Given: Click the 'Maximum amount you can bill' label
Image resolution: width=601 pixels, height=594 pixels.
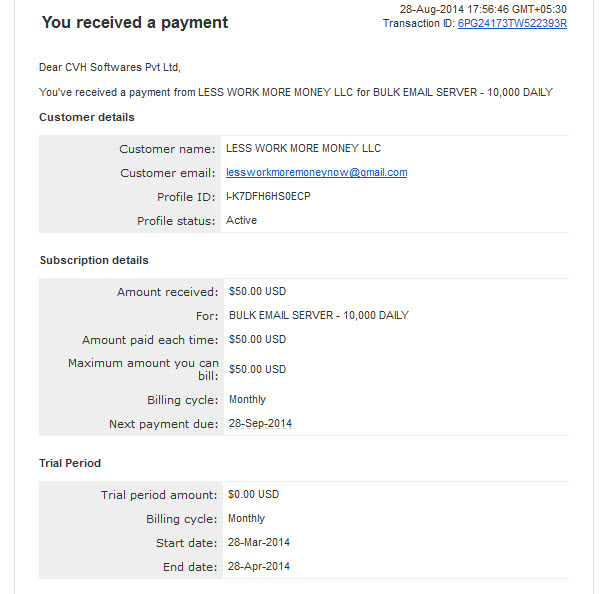Looking at the screenshot, I should (143, 369).
